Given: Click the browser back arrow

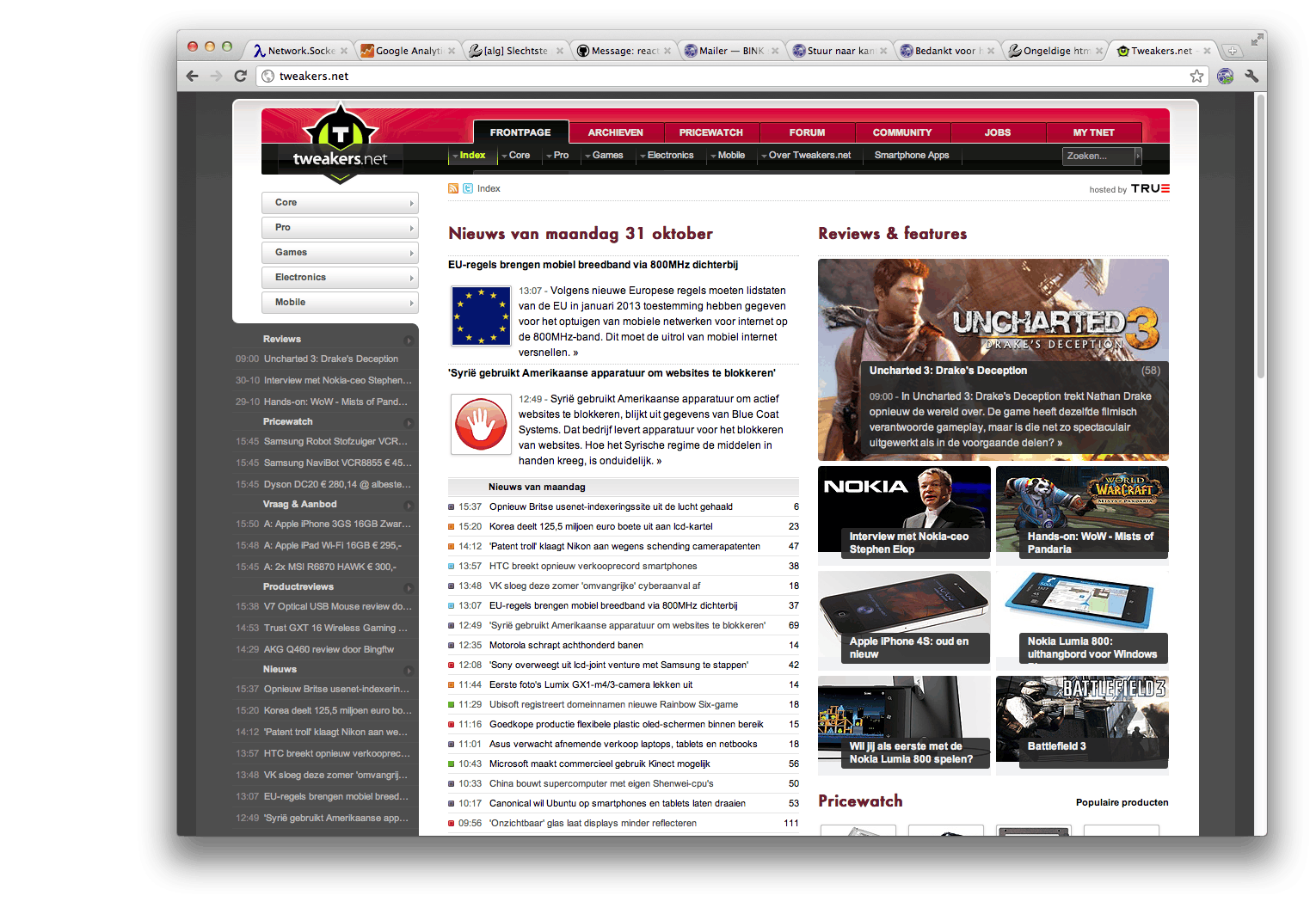Looking at the screenshot, I should [x=192, y=76].
